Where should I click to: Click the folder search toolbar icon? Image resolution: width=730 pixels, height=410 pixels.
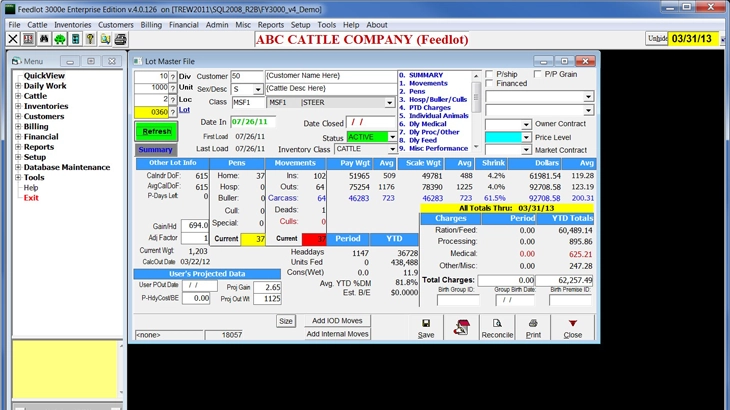(x=106, y=39)
